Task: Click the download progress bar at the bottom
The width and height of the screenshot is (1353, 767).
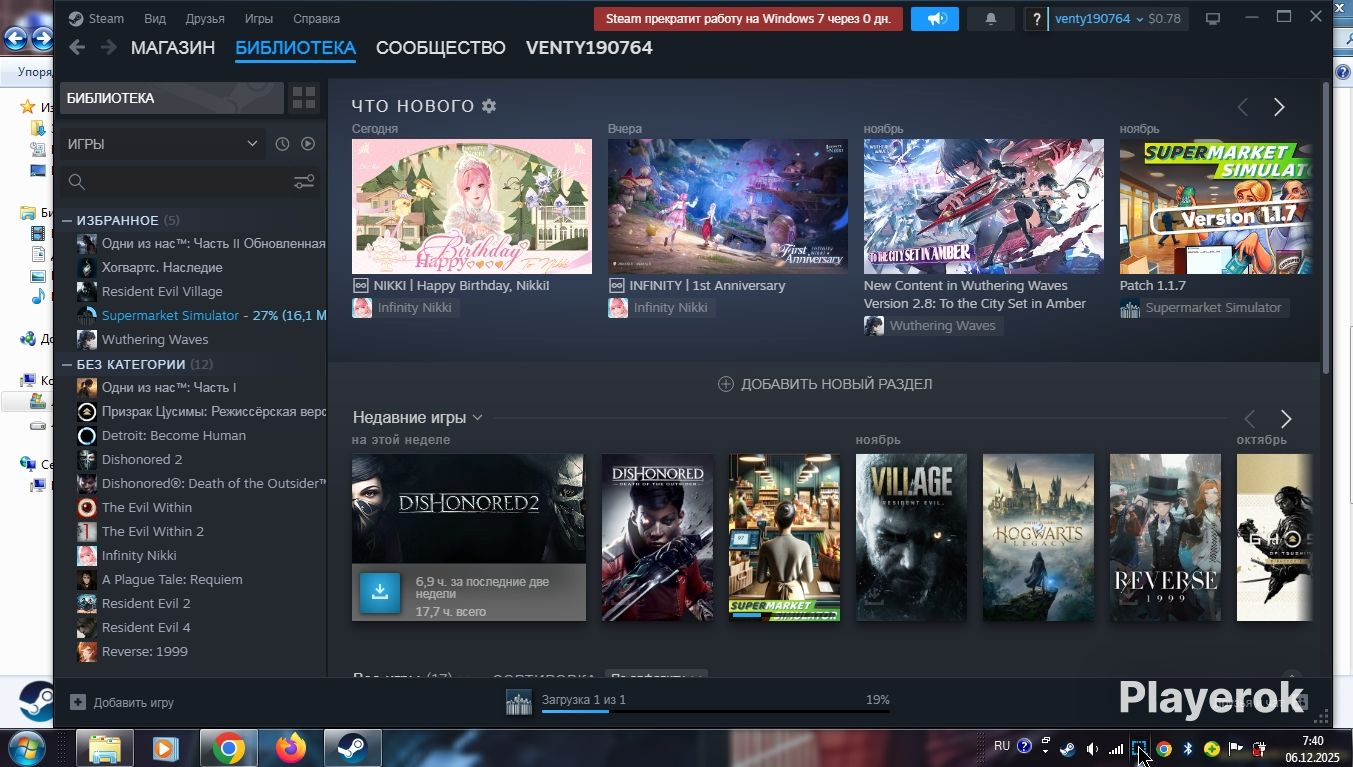Action: click(x=715, y=711)
